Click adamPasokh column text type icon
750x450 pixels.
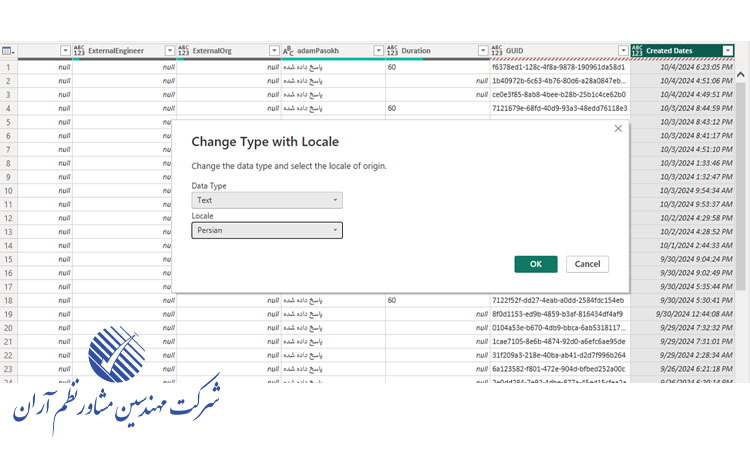[x=288, y=50]
